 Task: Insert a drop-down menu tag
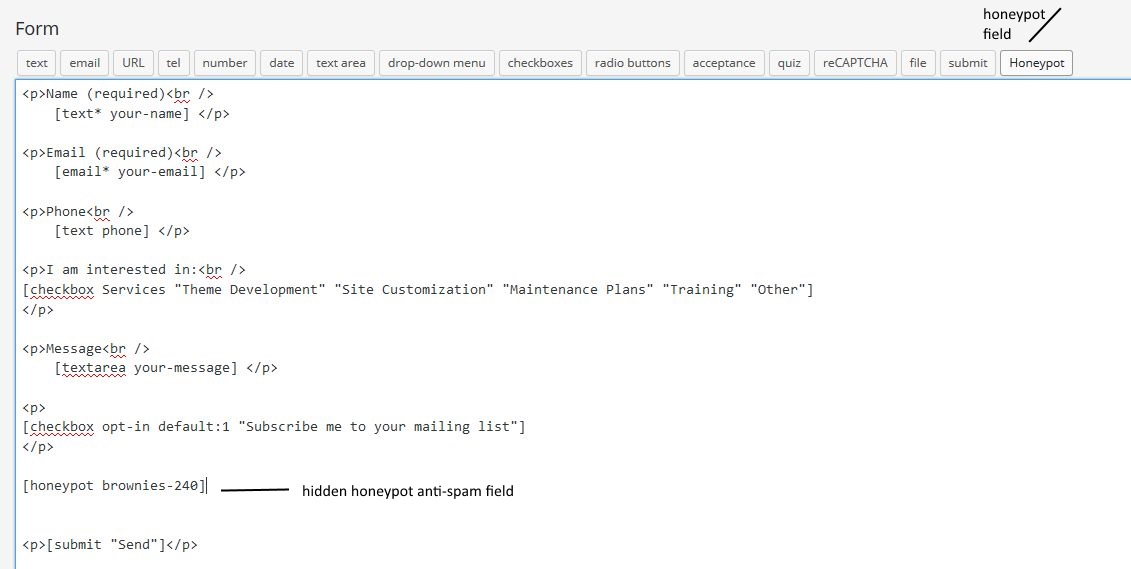[436, 63]
